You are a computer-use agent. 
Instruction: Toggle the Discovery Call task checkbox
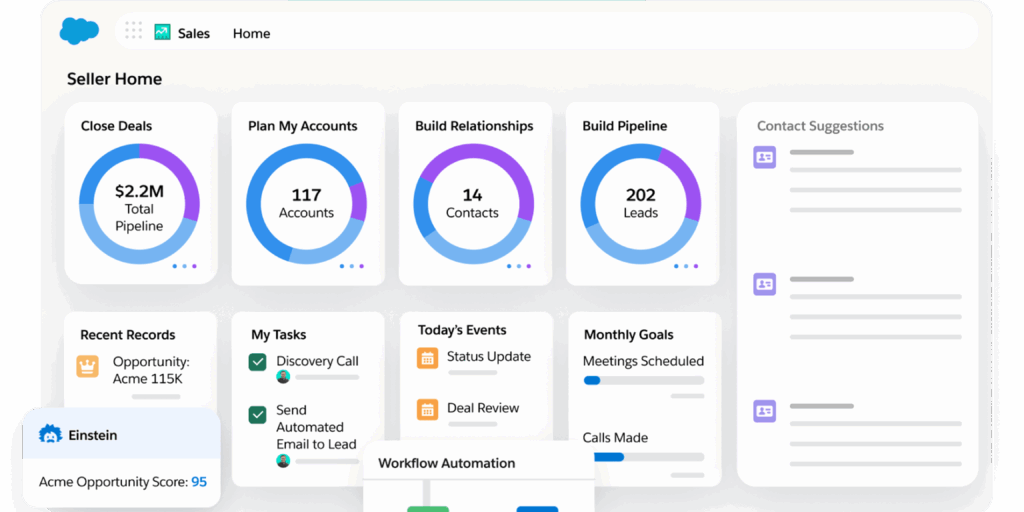258,362
